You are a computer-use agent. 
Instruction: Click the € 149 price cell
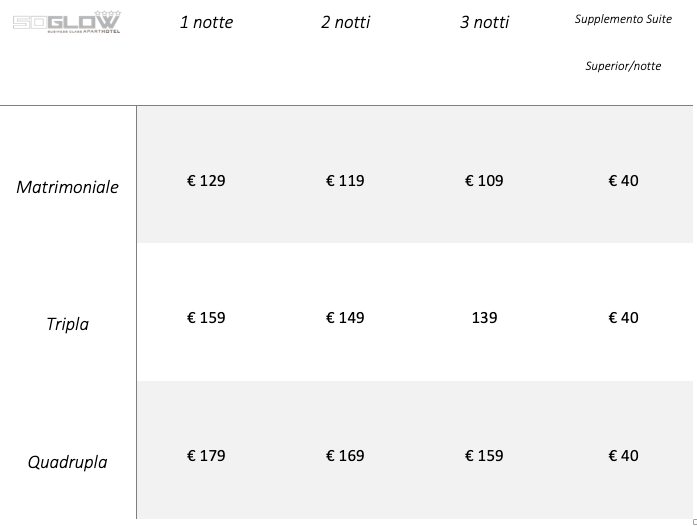(x=345, y=317)
